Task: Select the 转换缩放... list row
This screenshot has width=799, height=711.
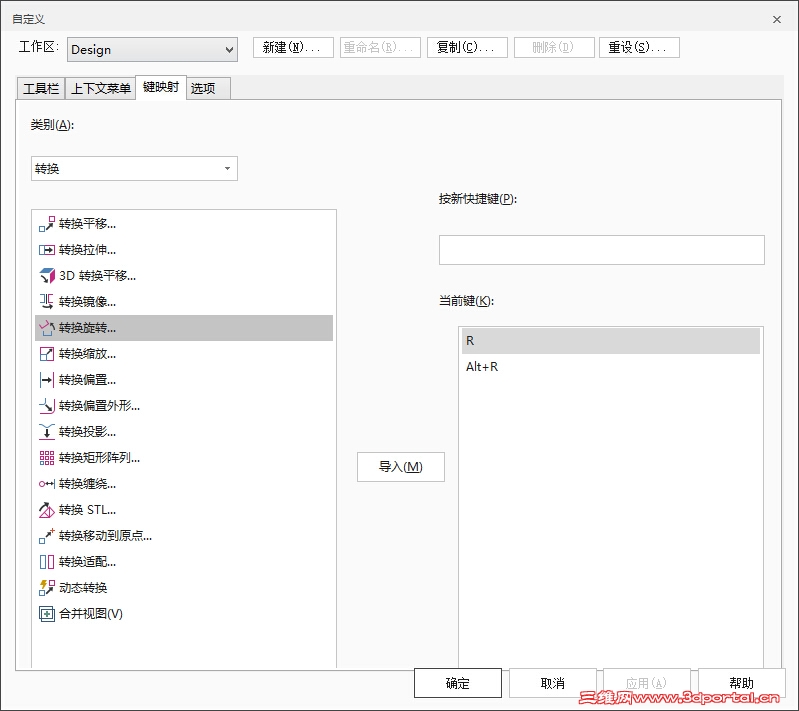Action: [184, 354]
